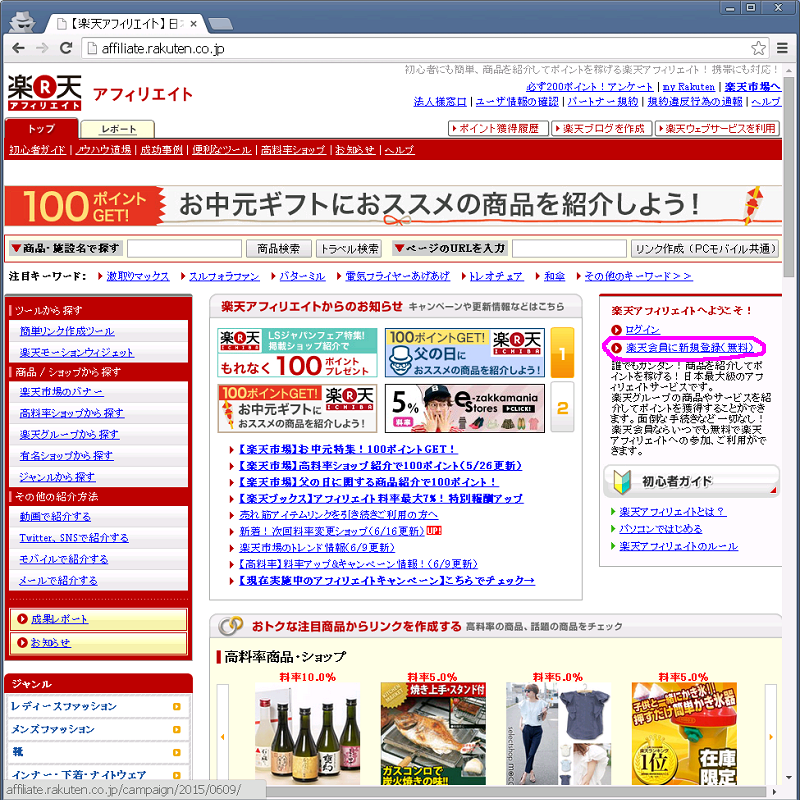Open かき氷器 product thumbnail
This screenshot has height=800, width=800.
point(684,735)
